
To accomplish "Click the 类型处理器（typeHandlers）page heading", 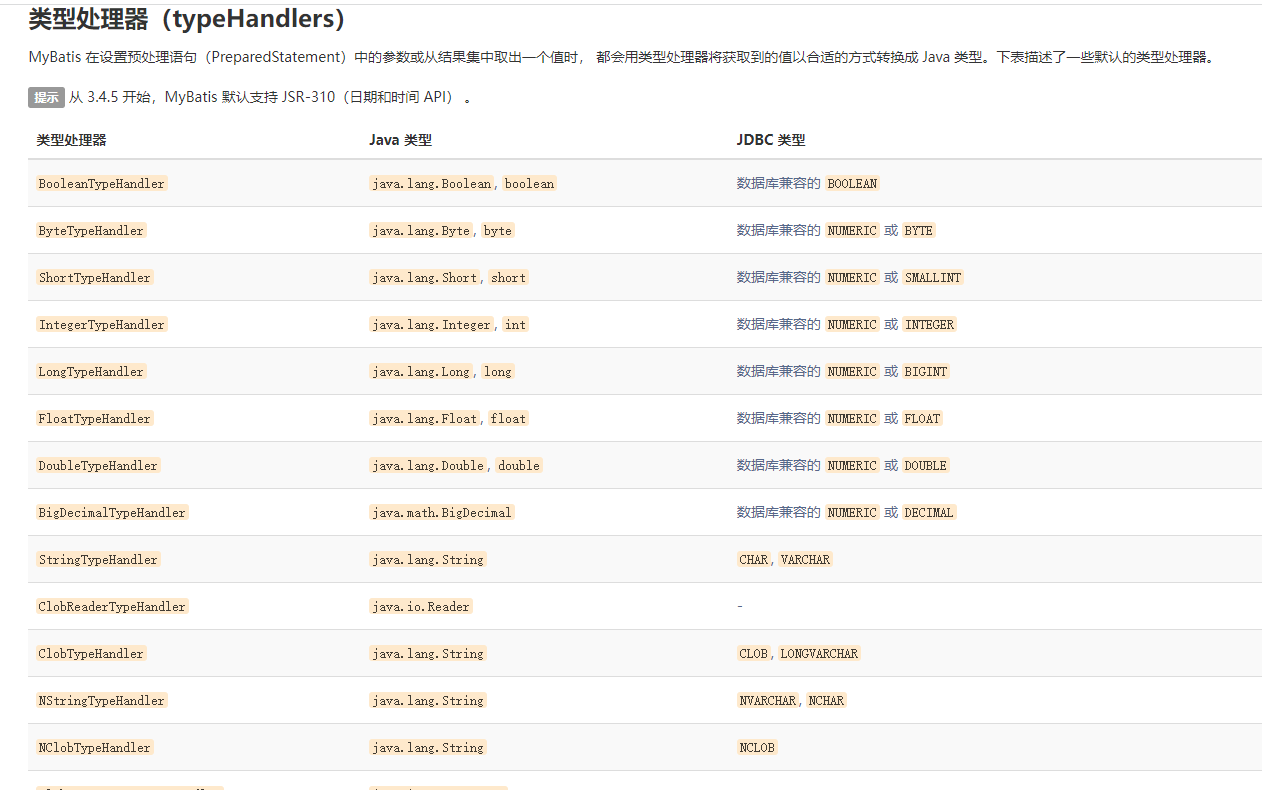I will coord(187,19).
